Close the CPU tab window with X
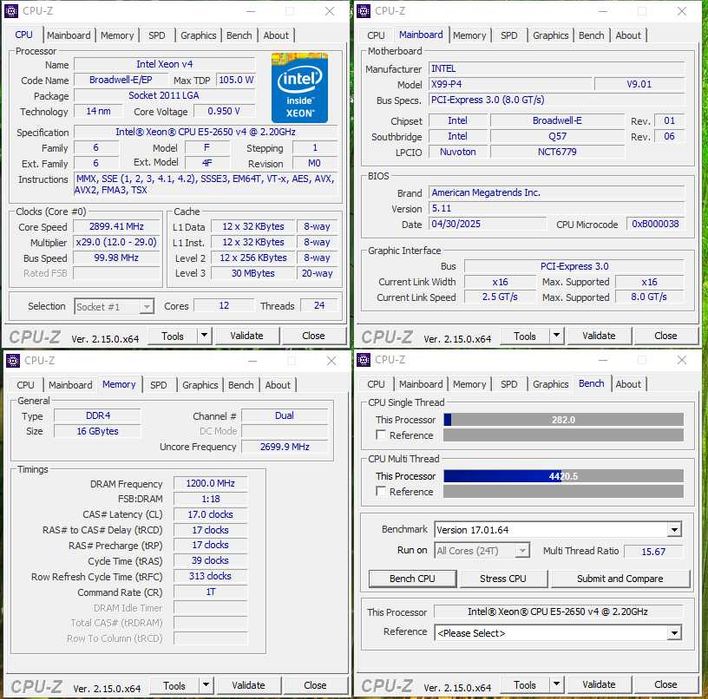Viewport: 708px width, 699px height. coord(330,11)
